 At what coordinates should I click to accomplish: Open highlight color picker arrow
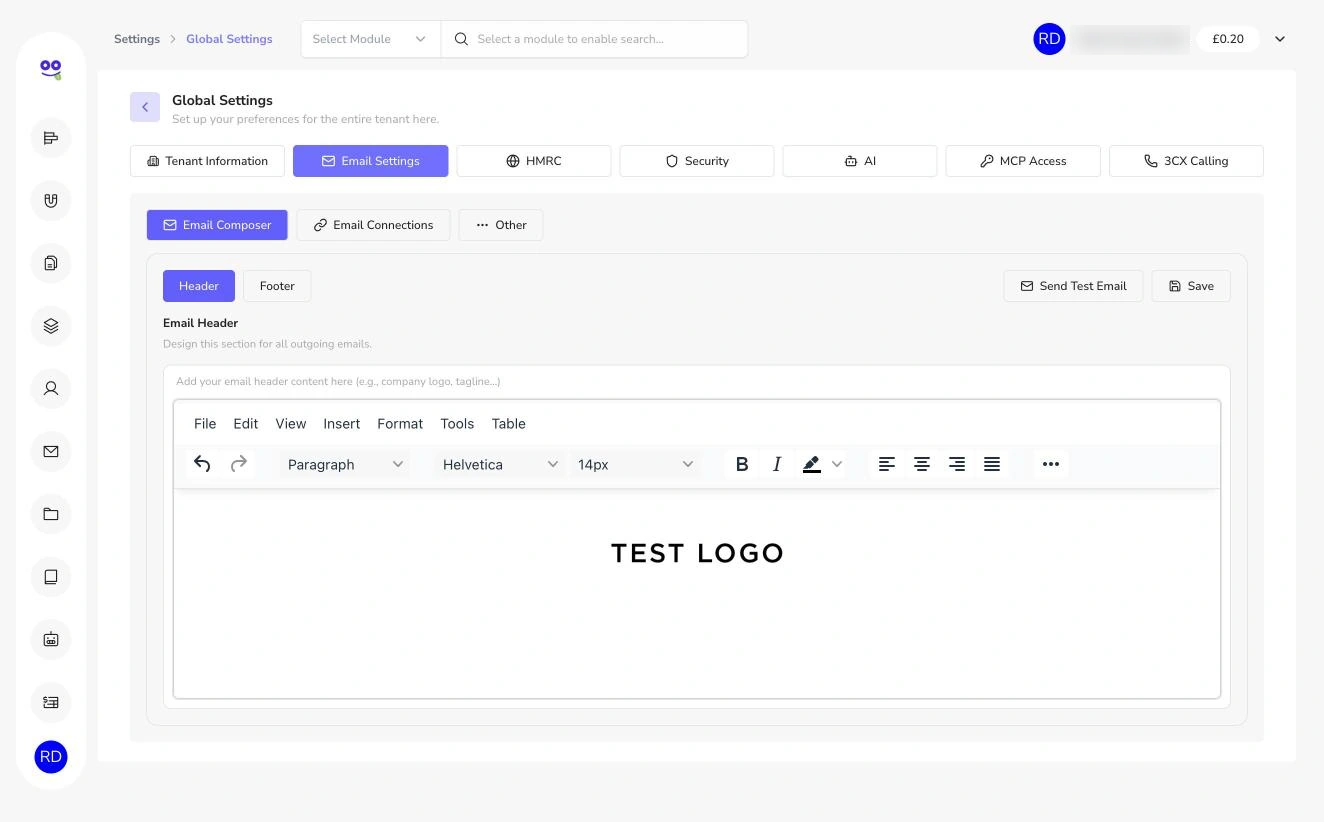[837, 464]
